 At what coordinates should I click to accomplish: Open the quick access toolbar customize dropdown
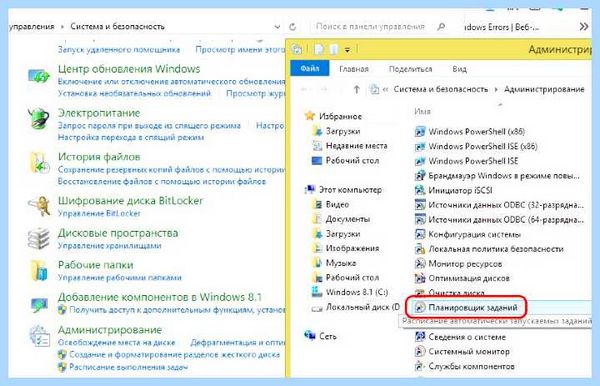tap(347, 50)
